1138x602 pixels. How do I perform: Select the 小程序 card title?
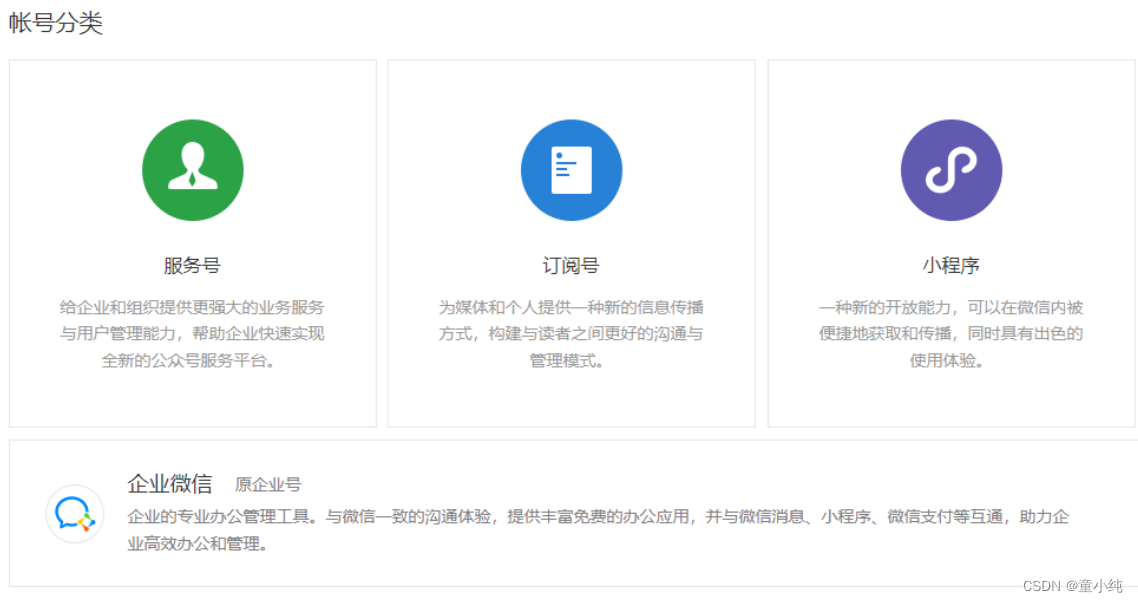(951, 265)
